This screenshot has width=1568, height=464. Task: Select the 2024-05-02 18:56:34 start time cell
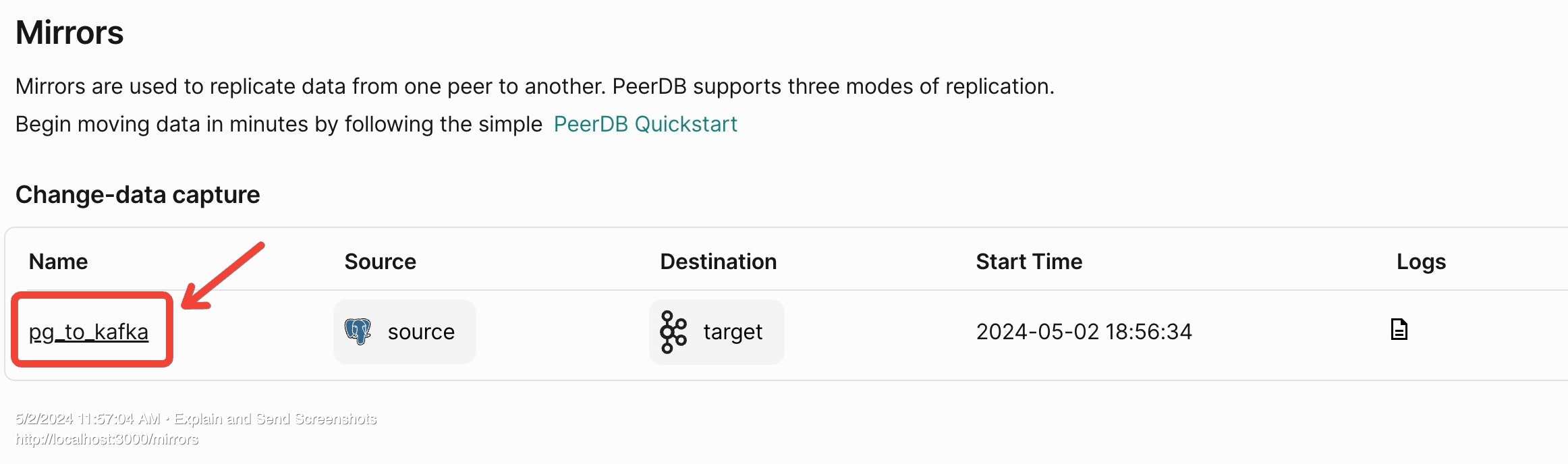coord(1084,332)
